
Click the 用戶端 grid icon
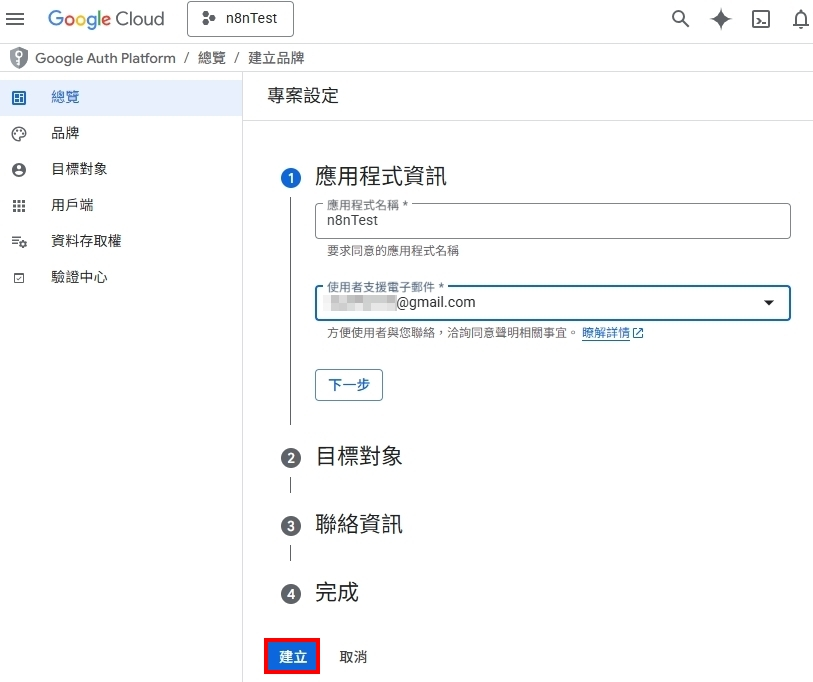pyautogui.click(x=19, y=206)
